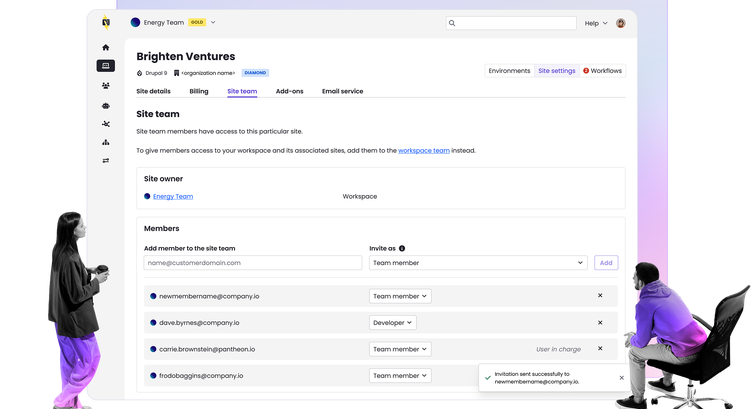Click the Pantheon logo icon
Screen dimensions: 756x409
coord(106,22)
